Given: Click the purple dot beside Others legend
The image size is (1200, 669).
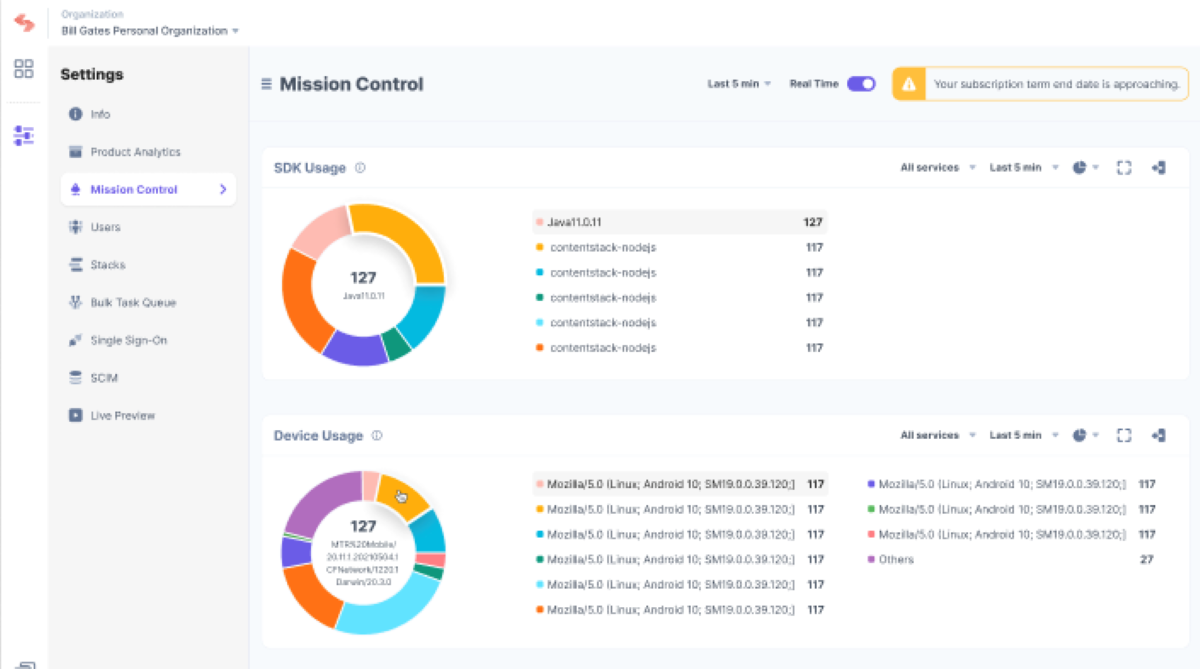Looking at the screenshot, I should (871, 559).
